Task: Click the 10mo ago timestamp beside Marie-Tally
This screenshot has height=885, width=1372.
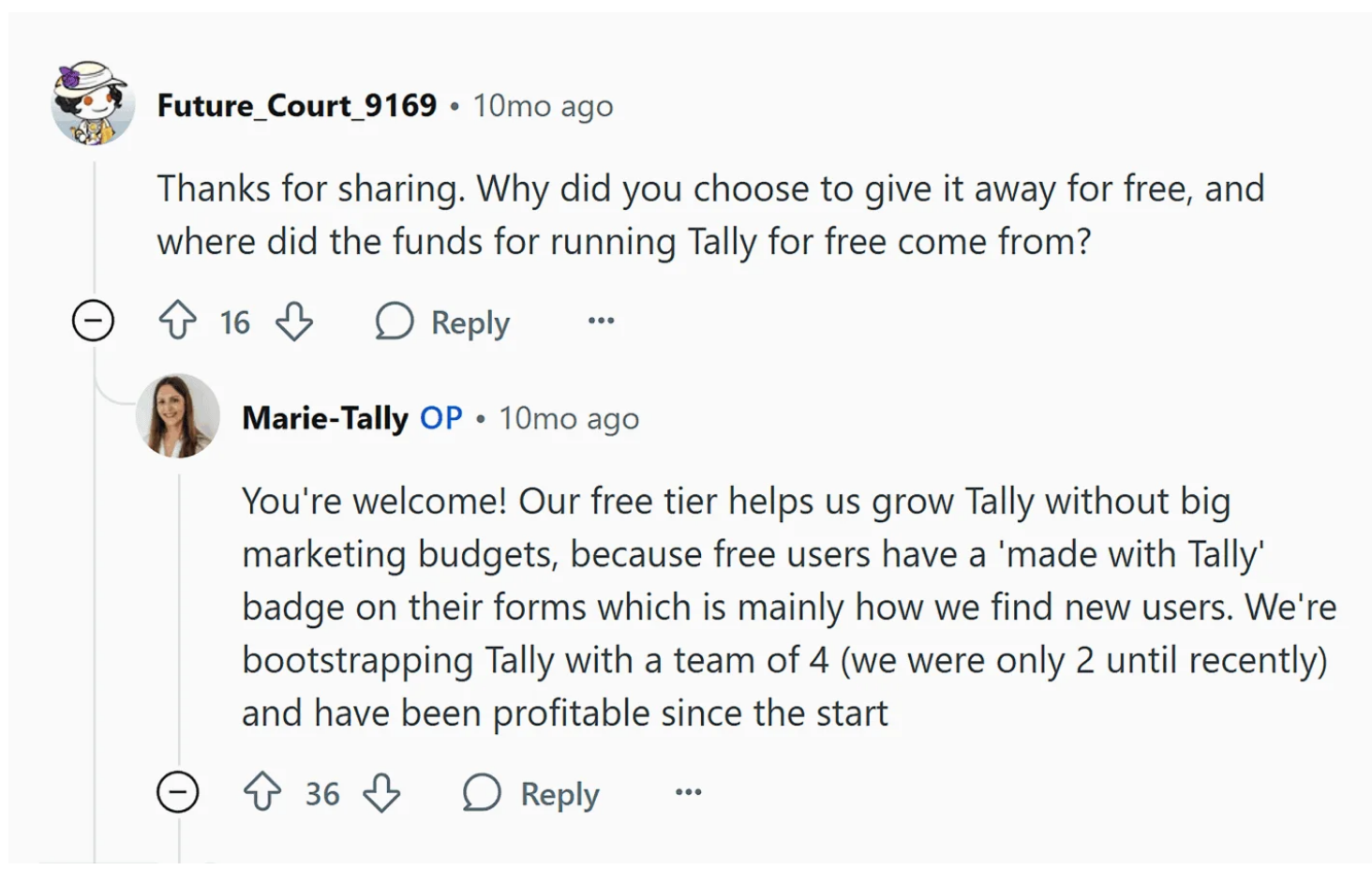Action: (569, 418)
